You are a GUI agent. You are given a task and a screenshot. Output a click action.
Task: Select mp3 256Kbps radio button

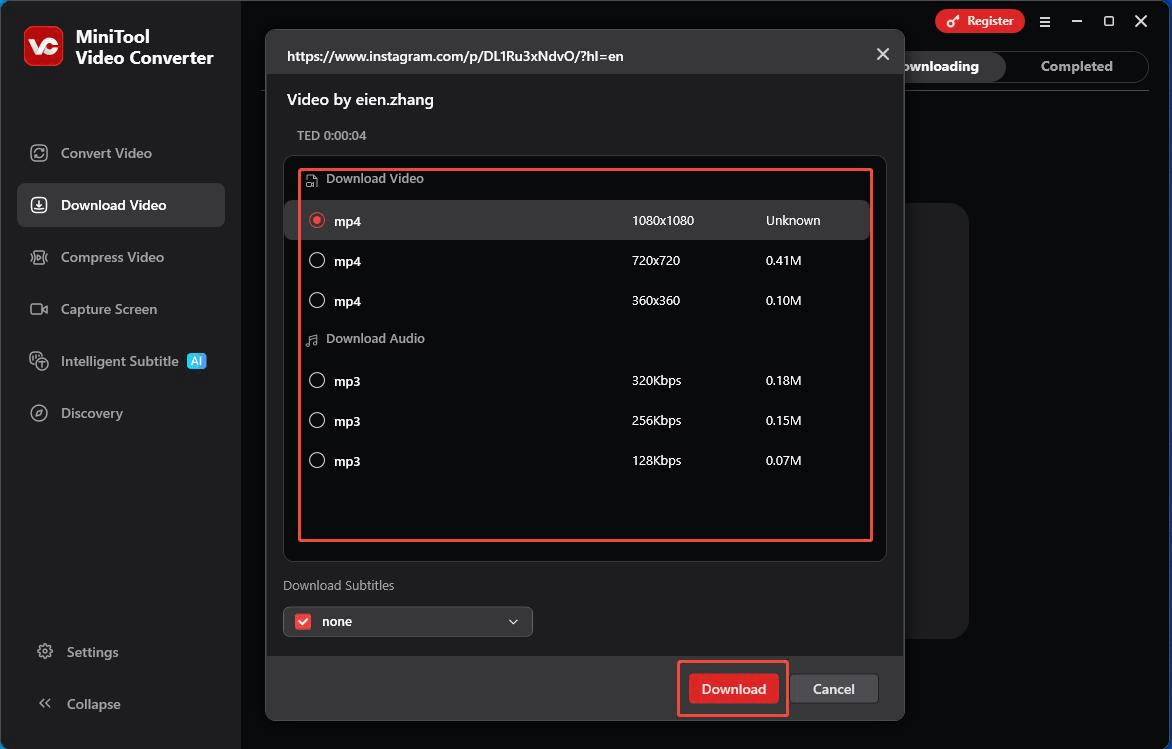point(317,420)
